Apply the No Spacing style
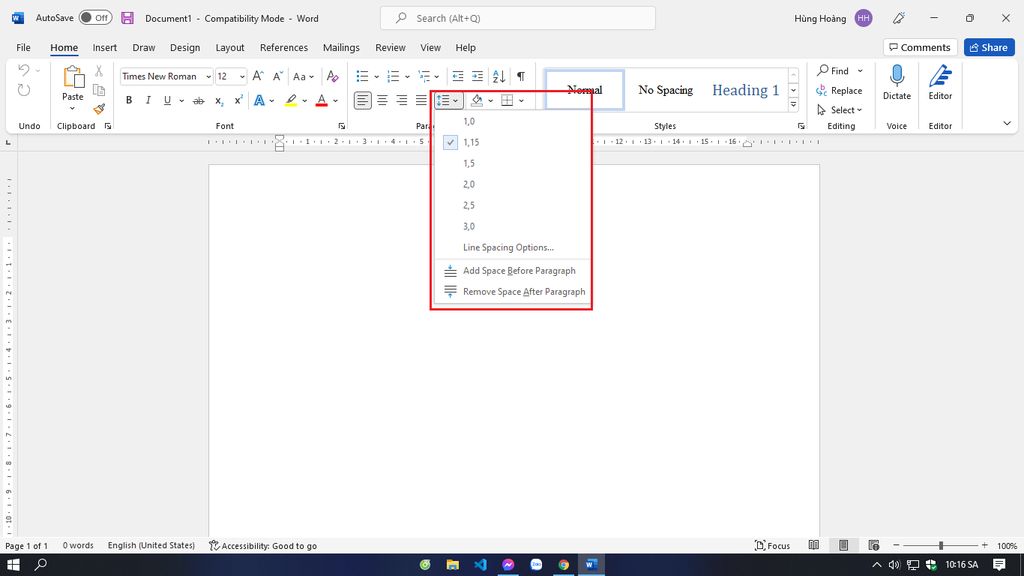This screenshot has height=576, width=1024. pos(665,90)
